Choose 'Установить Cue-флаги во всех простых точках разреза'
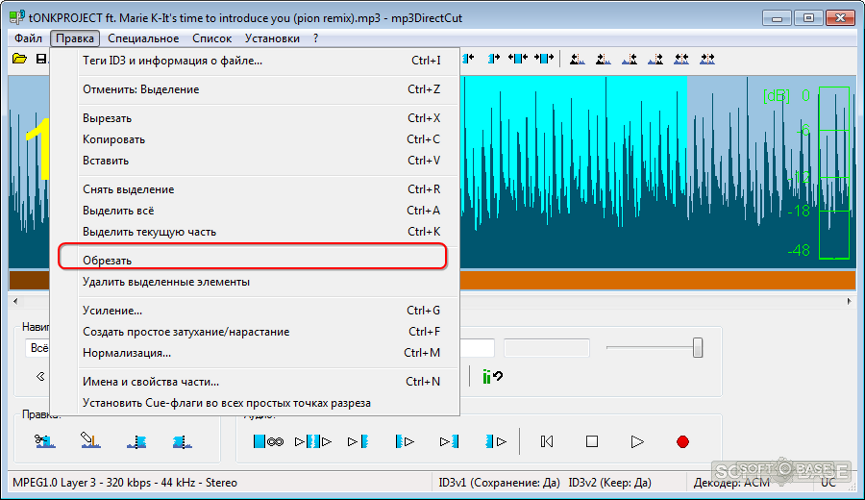Screen dimensions: 865x500 254,403
